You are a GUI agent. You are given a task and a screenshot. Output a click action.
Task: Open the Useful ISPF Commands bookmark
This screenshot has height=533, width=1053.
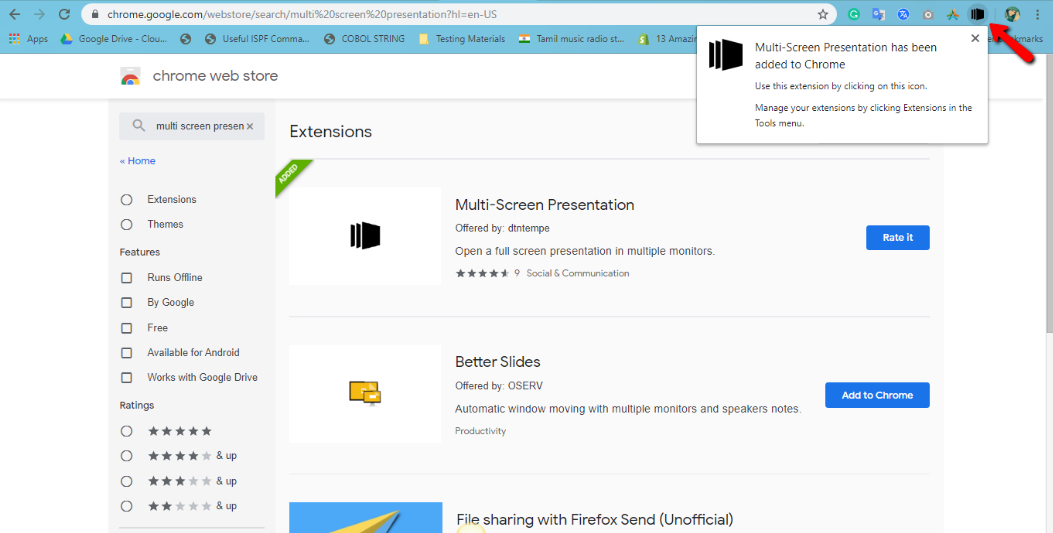point(257,39)
